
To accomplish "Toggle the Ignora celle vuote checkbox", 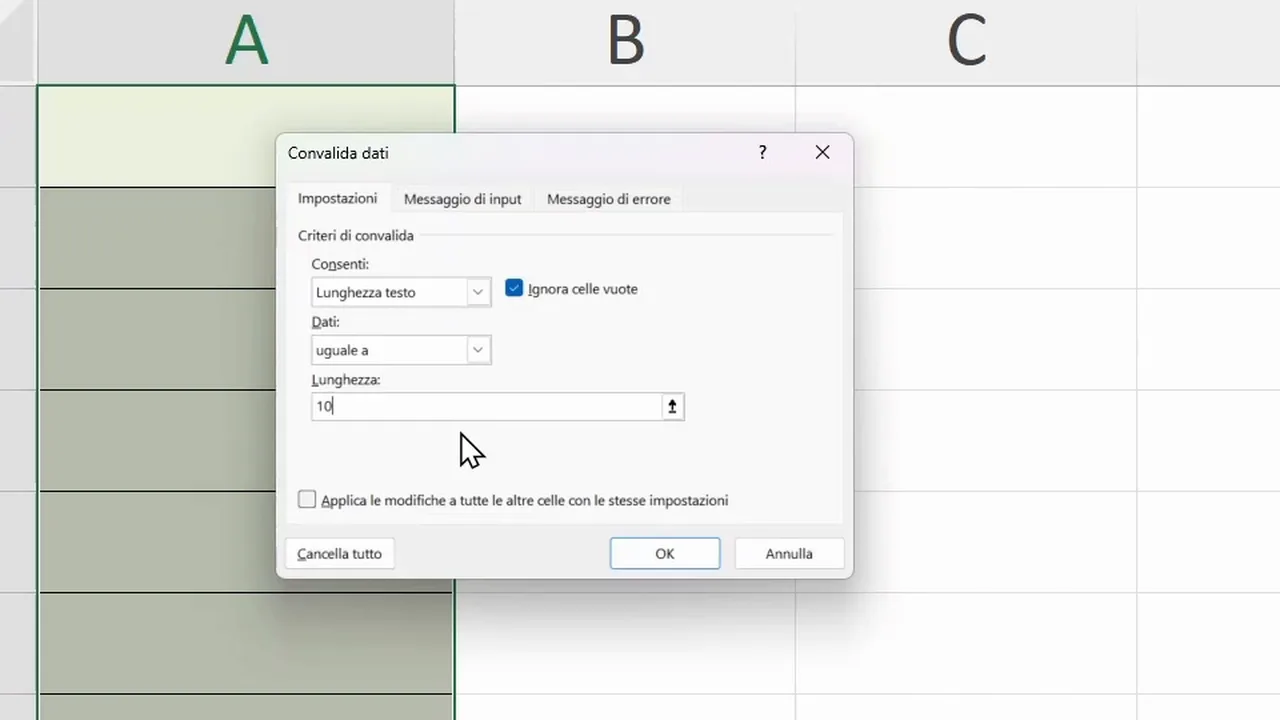I will coord(514,288).
